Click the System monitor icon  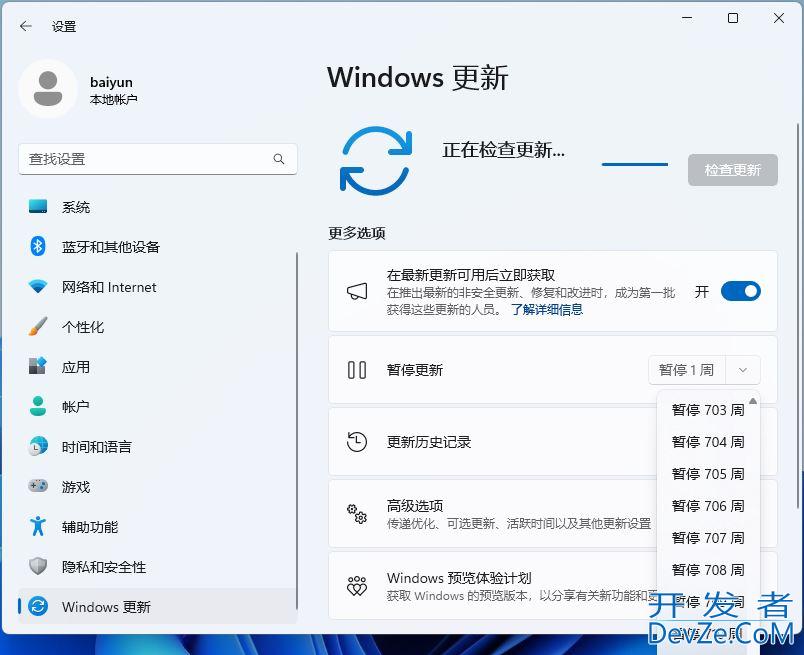pos(38,207)
